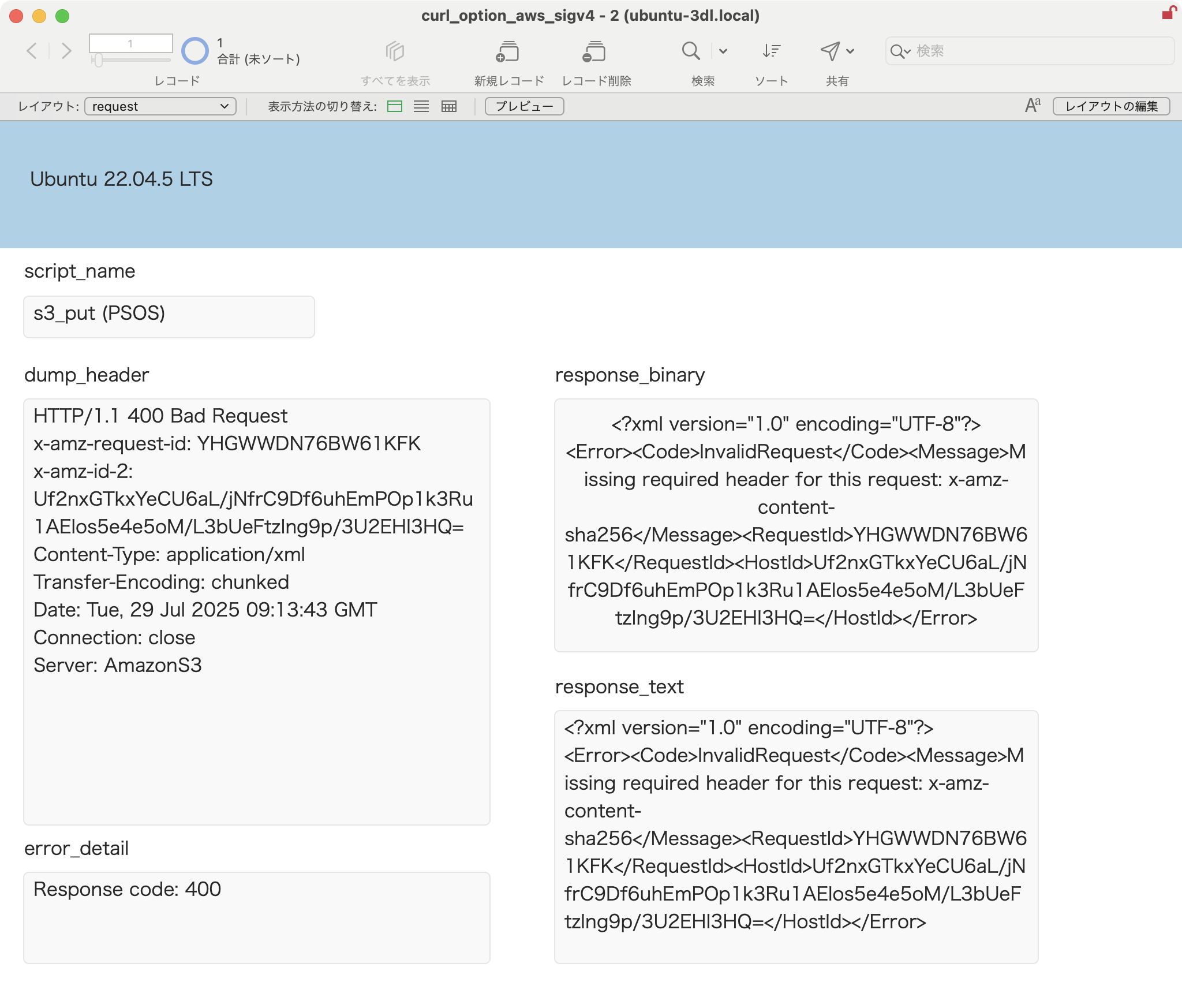Toggle the formatting bar Aa icon

pyautogui.click(x=1033, y=106)
